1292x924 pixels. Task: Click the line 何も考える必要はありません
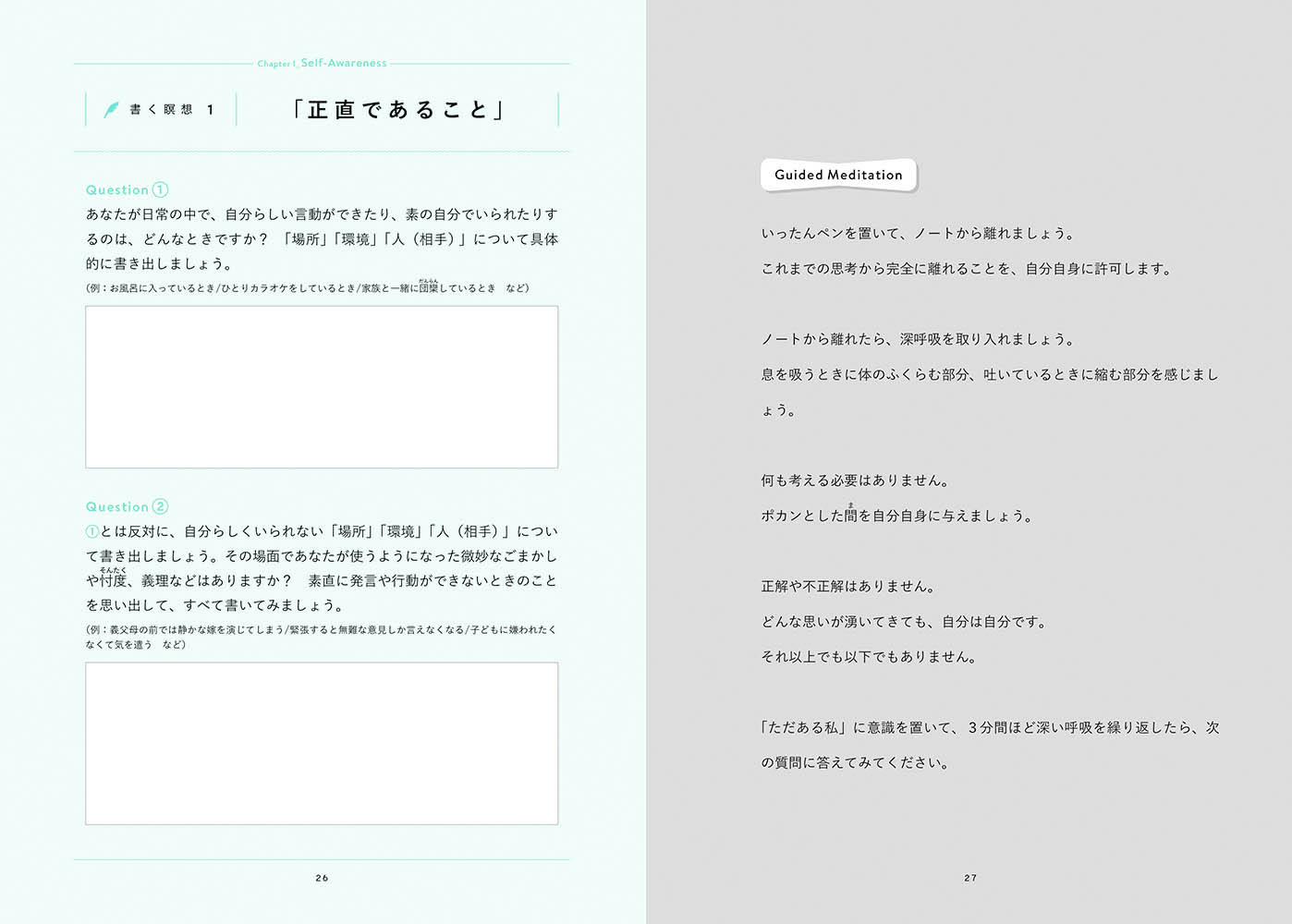click(856, 480)
